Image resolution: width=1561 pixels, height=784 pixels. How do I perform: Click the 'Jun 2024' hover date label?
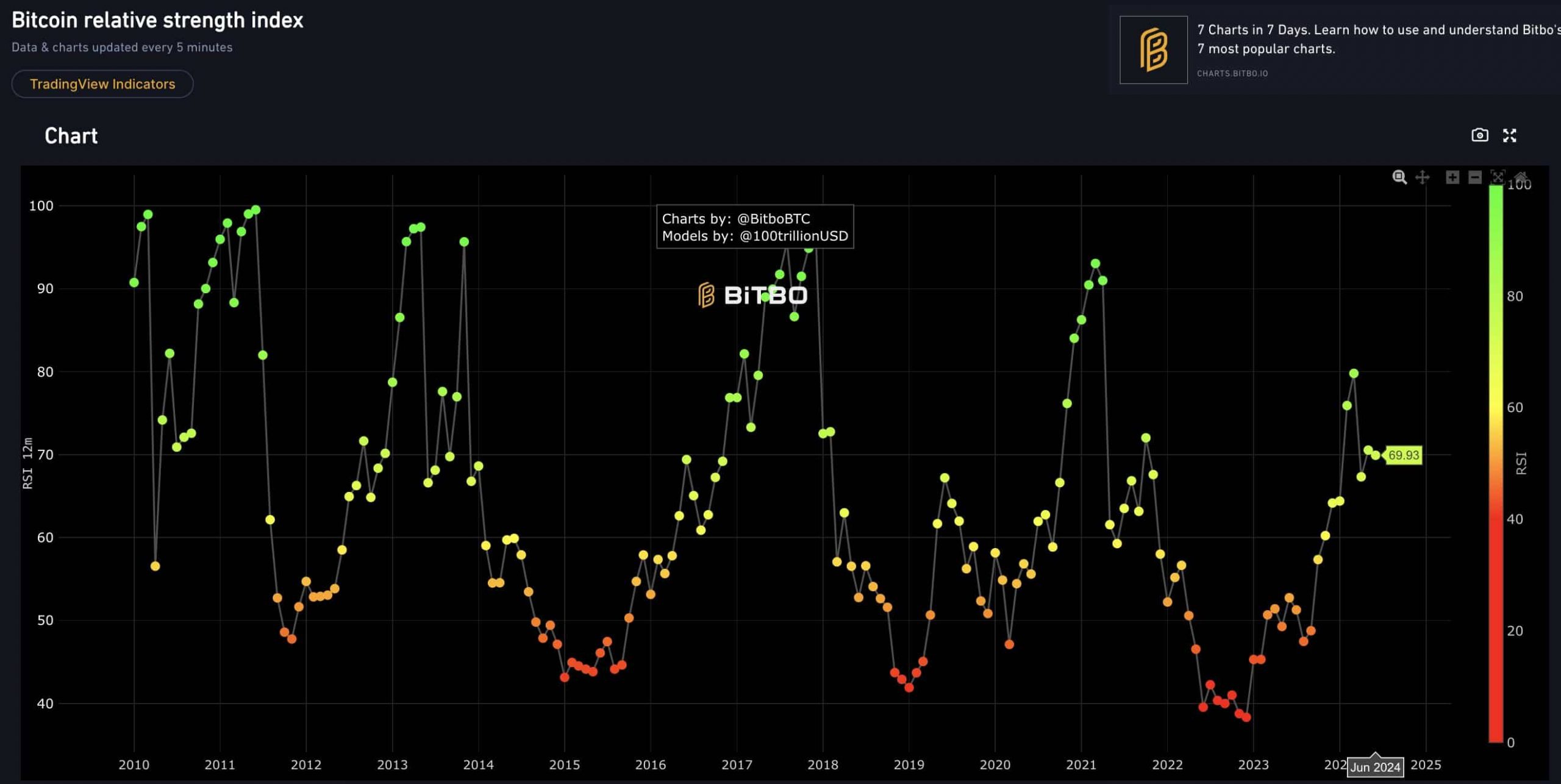1375,768
